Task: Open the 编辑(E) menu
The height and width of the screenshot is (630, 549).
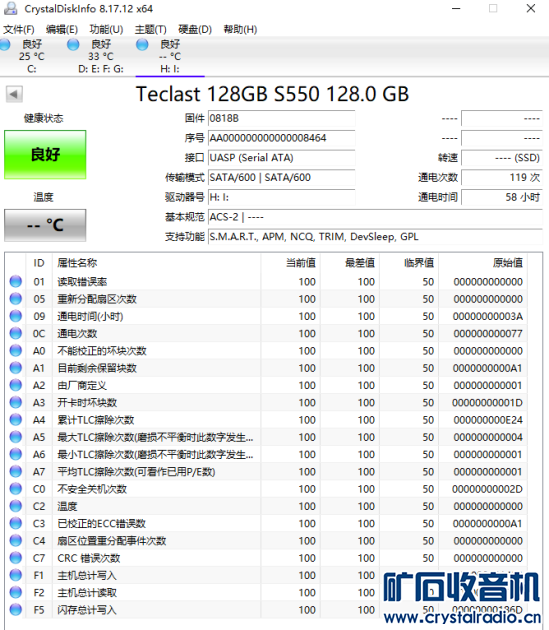Action: [61, 29]
